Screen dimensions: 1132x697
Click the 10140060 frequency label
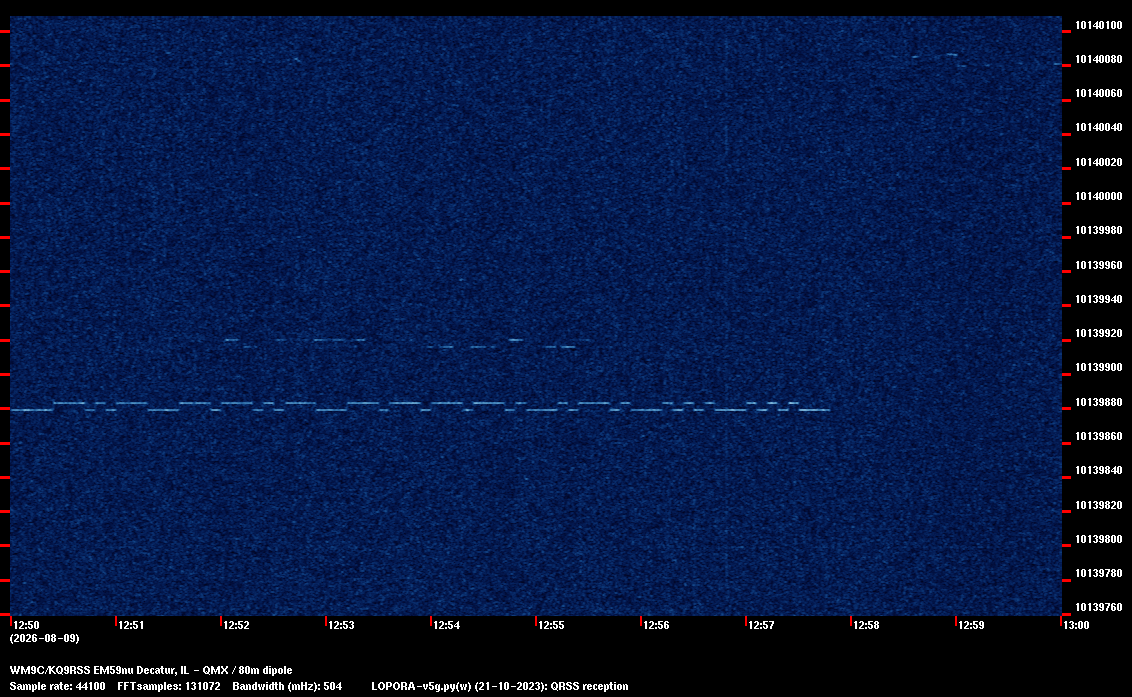(1099, 93)
